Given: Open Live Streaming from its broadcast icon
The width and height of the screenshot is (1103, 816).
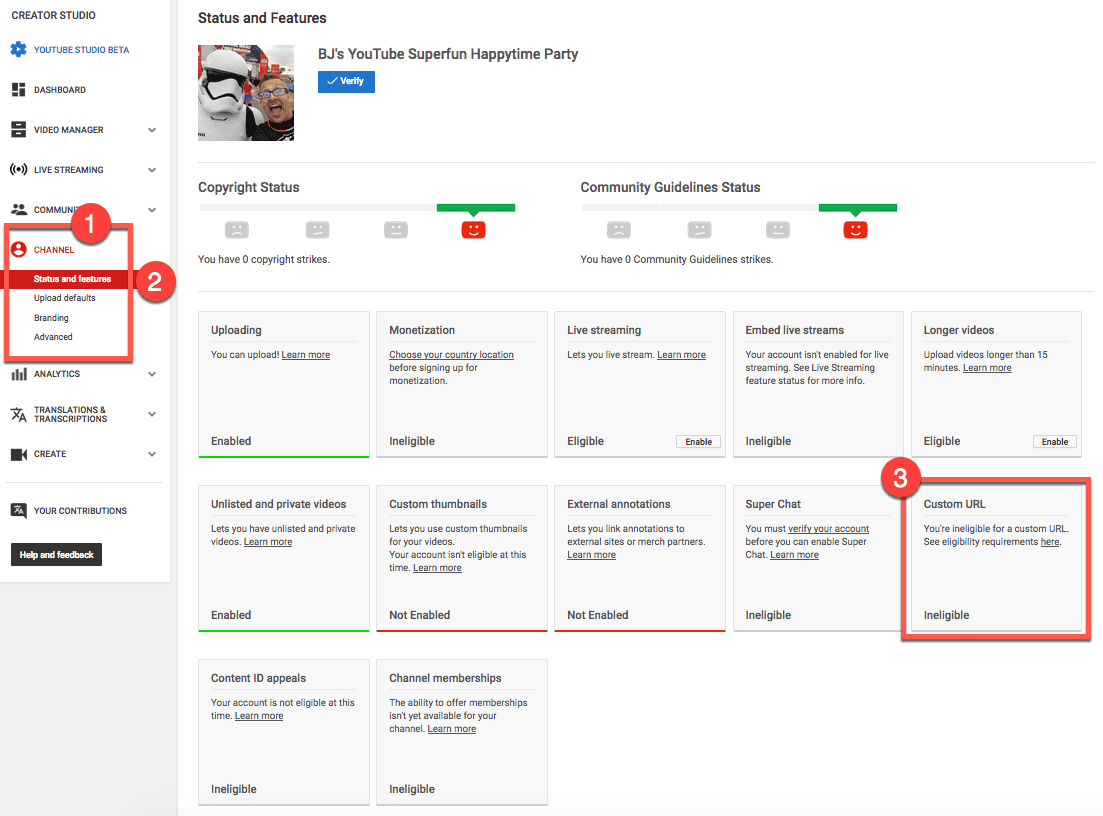Looking at the screenshot, I should click(x=16, y=169).
